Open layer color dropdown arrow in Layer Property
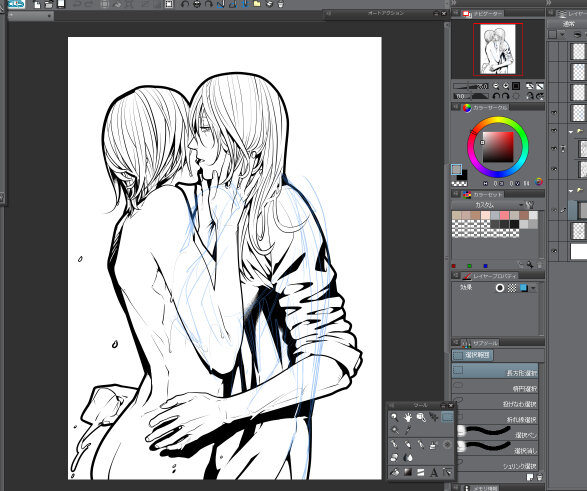 (x=533, y=288)
